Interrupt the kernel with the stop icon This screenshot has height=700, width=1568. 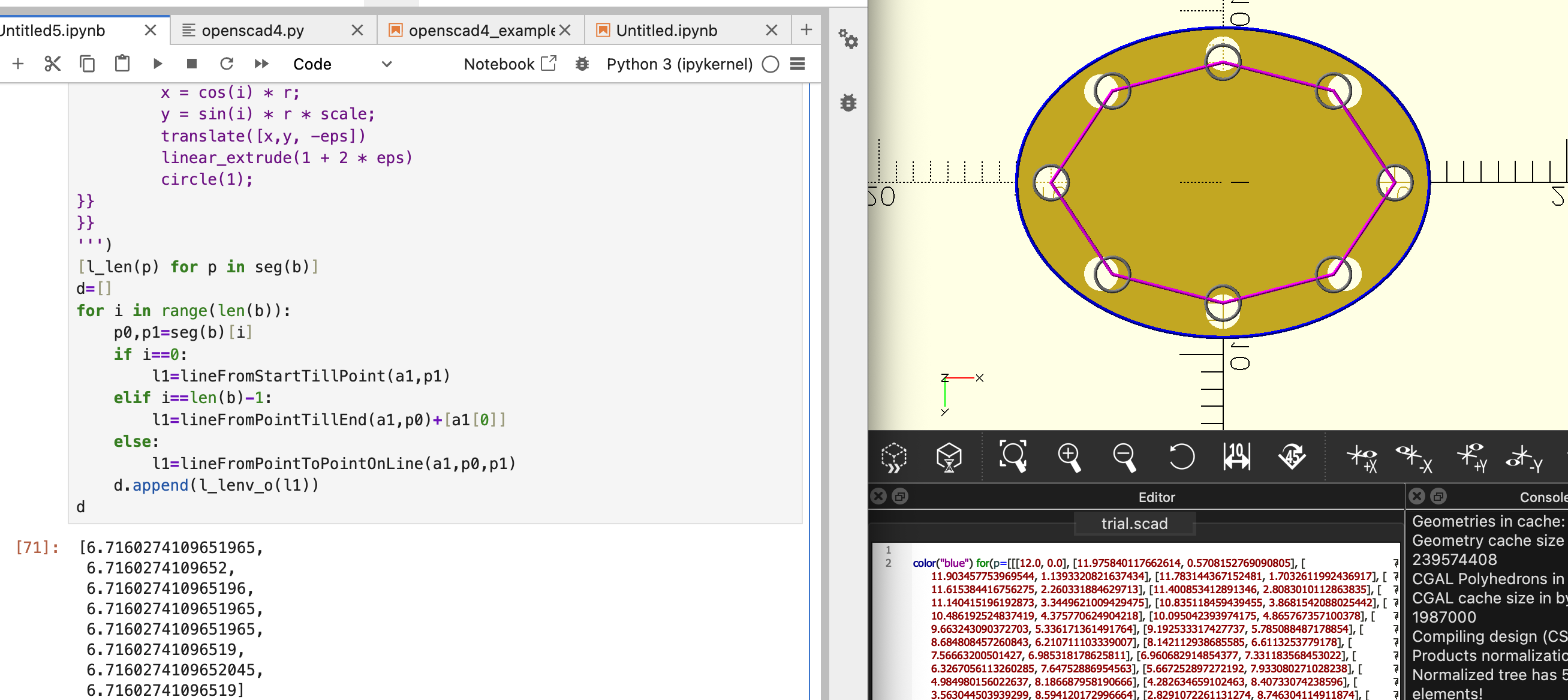[192, 64]
